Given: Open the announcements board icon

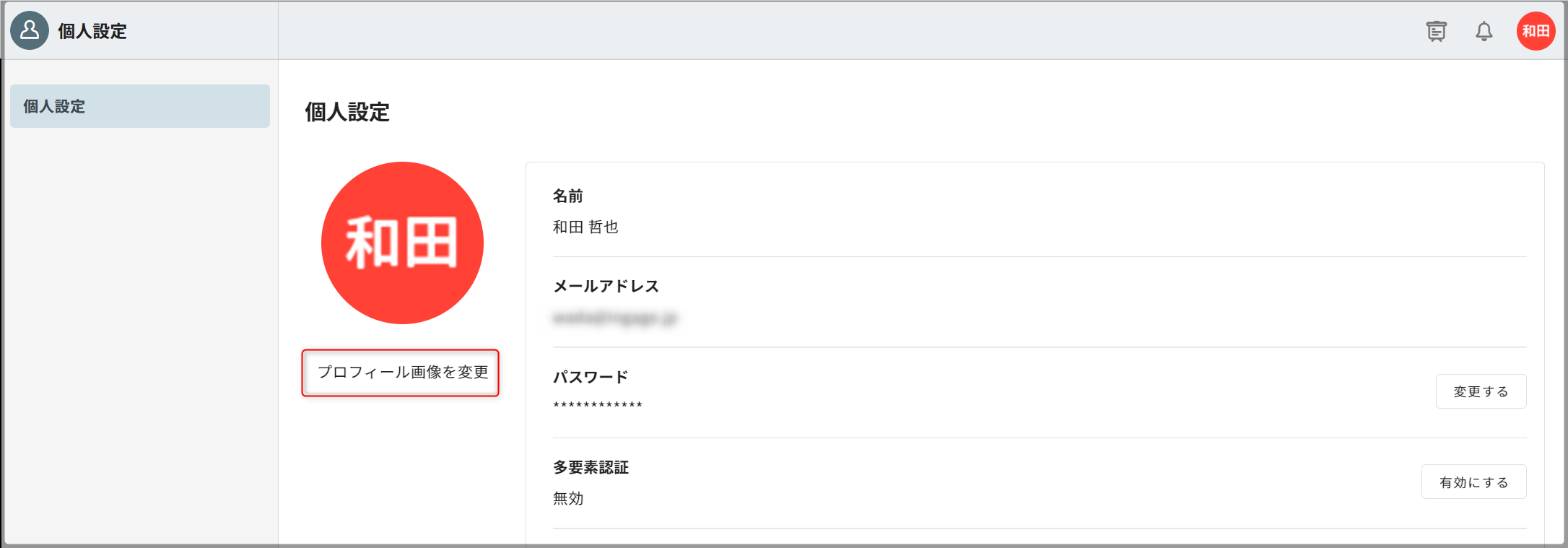Looking at the screenshot, I should pos(1436,31).
